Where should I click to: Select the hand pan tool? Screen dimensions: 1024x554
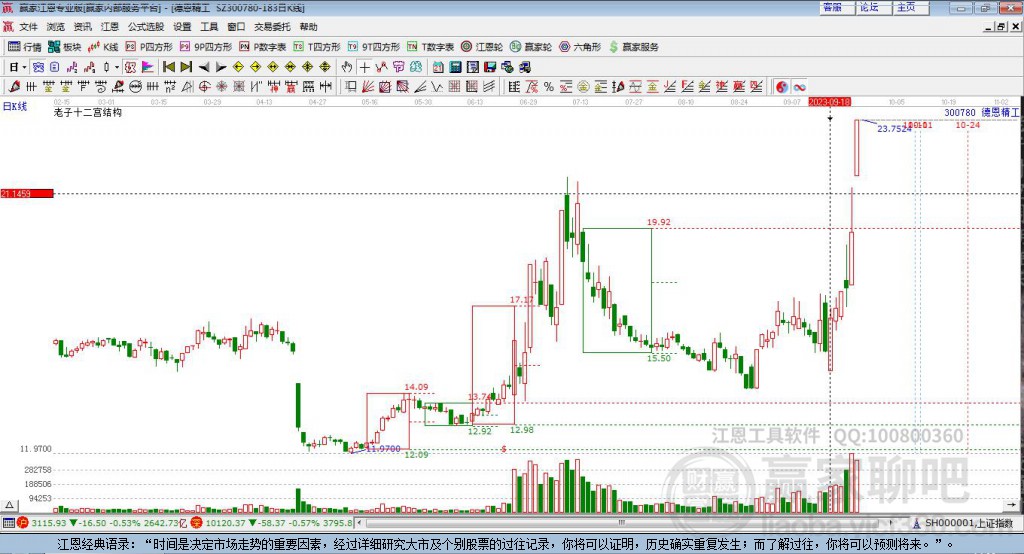coord(347,67)
